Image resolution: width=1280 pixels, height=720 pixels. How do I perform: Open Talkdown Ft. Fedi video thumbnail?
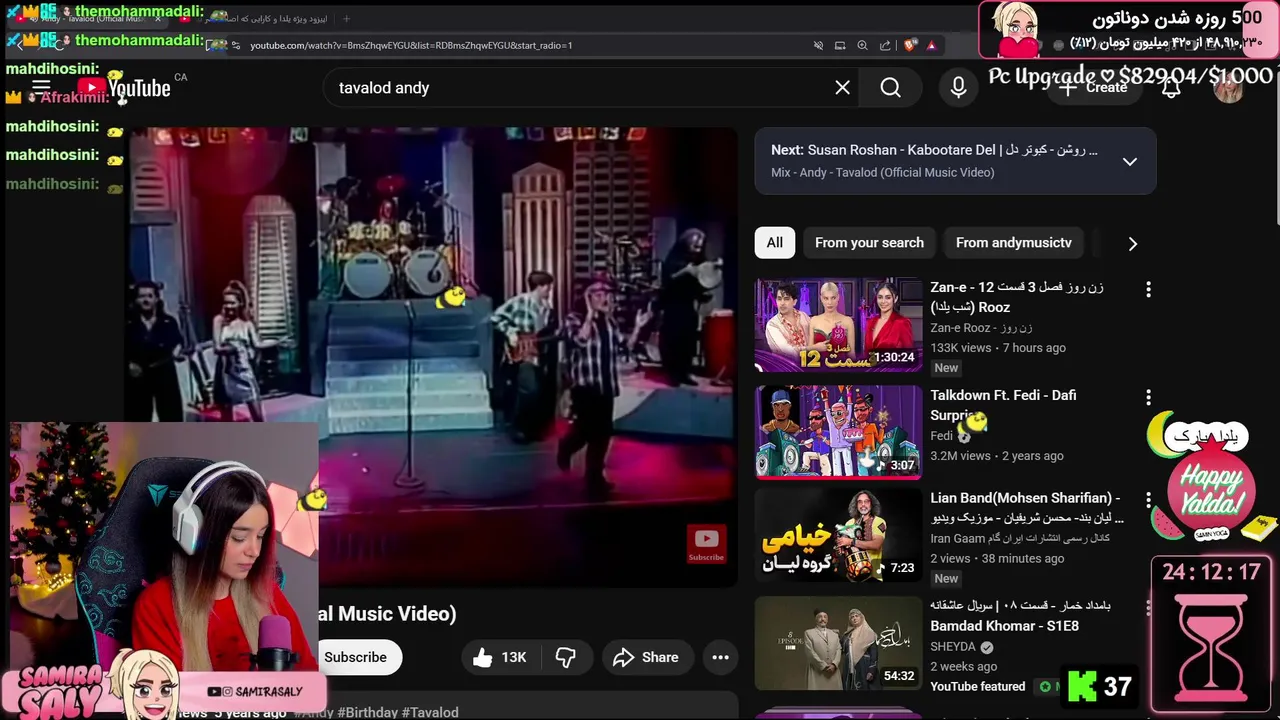[839, 433]
